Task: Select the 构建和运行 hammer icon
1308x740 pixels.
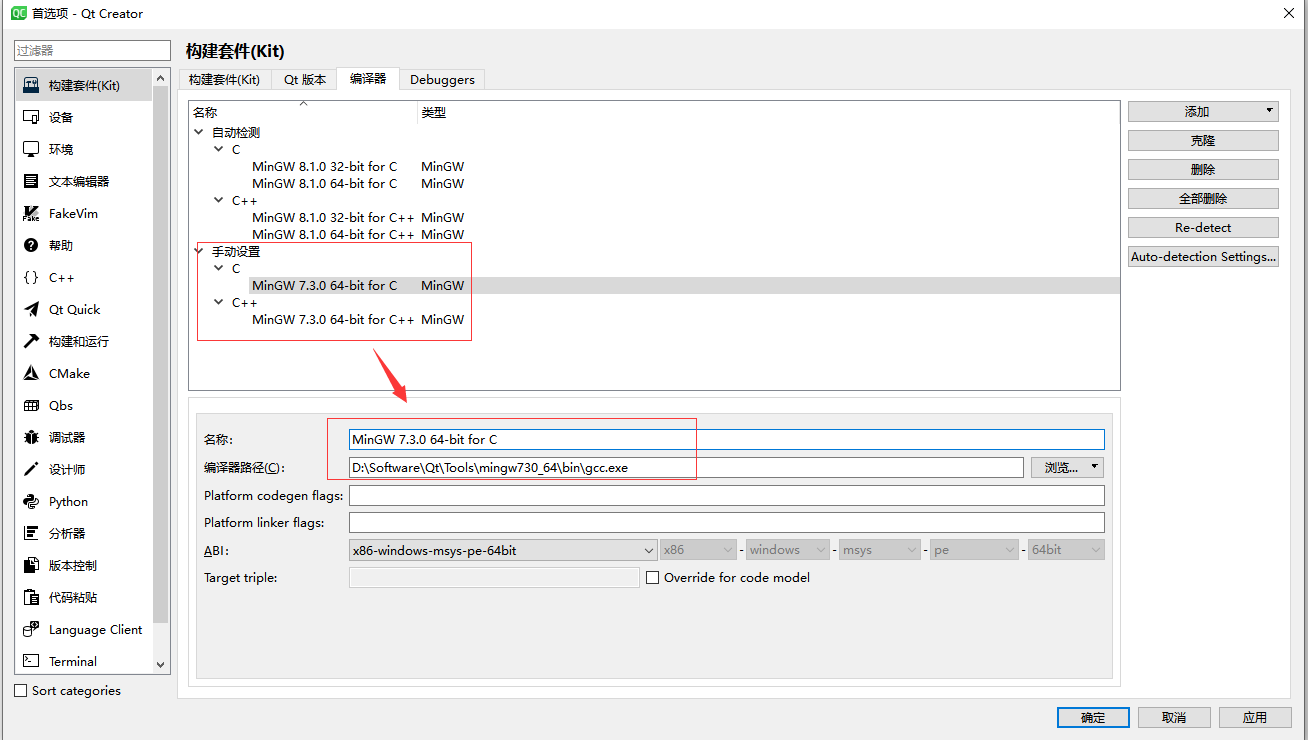Action: (x=31, y=341)
